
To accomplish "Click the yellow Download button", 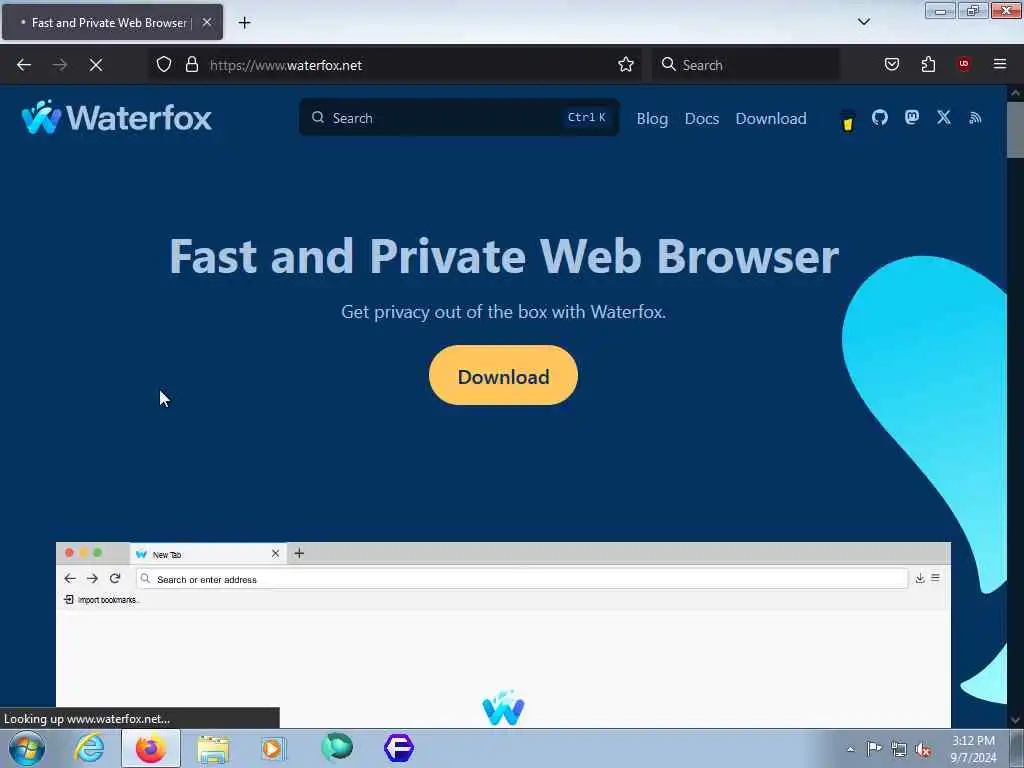I will point(503,376).
